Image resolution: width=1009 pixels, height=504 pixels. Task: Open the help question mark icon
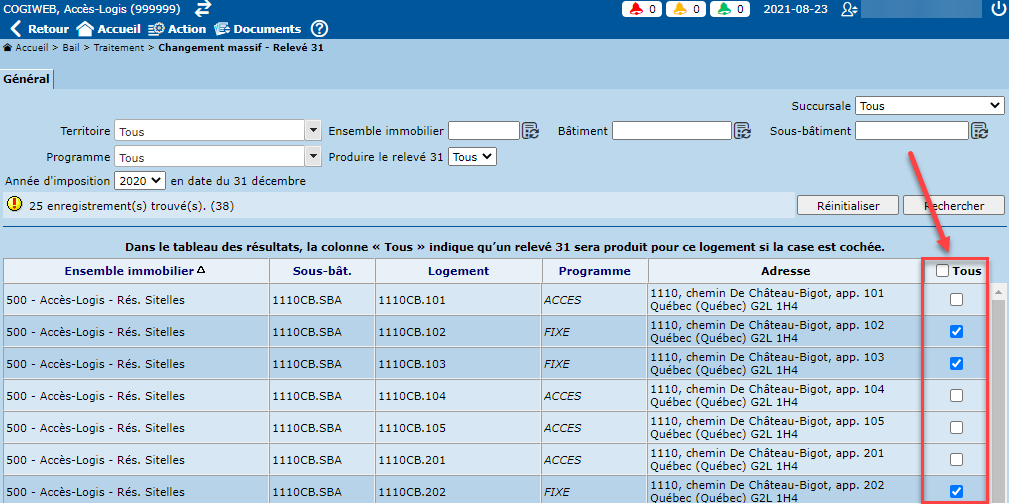(x=319, y=29)
